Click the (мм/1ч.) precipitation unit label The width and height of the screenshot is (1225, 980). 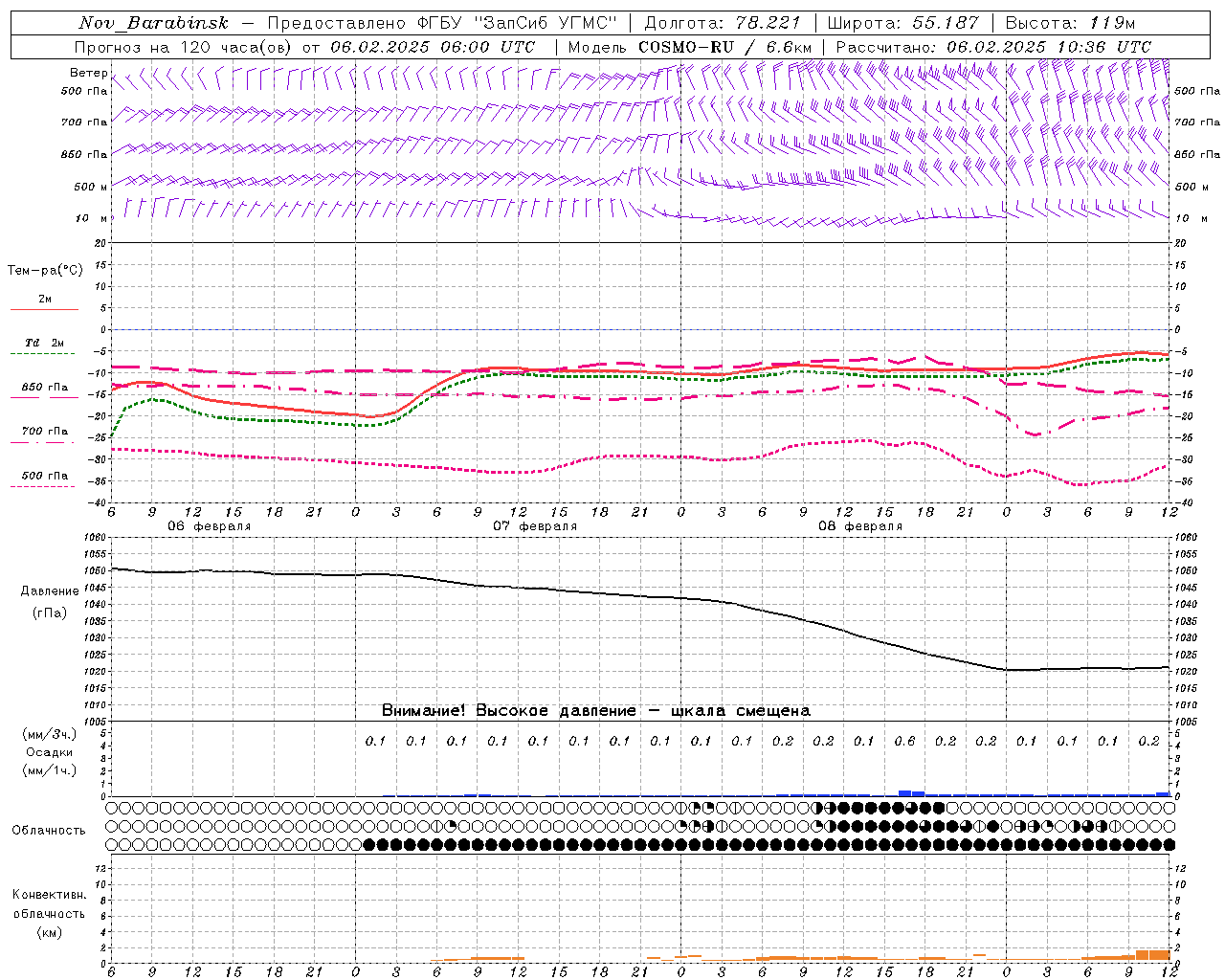(x=49, y=770)
